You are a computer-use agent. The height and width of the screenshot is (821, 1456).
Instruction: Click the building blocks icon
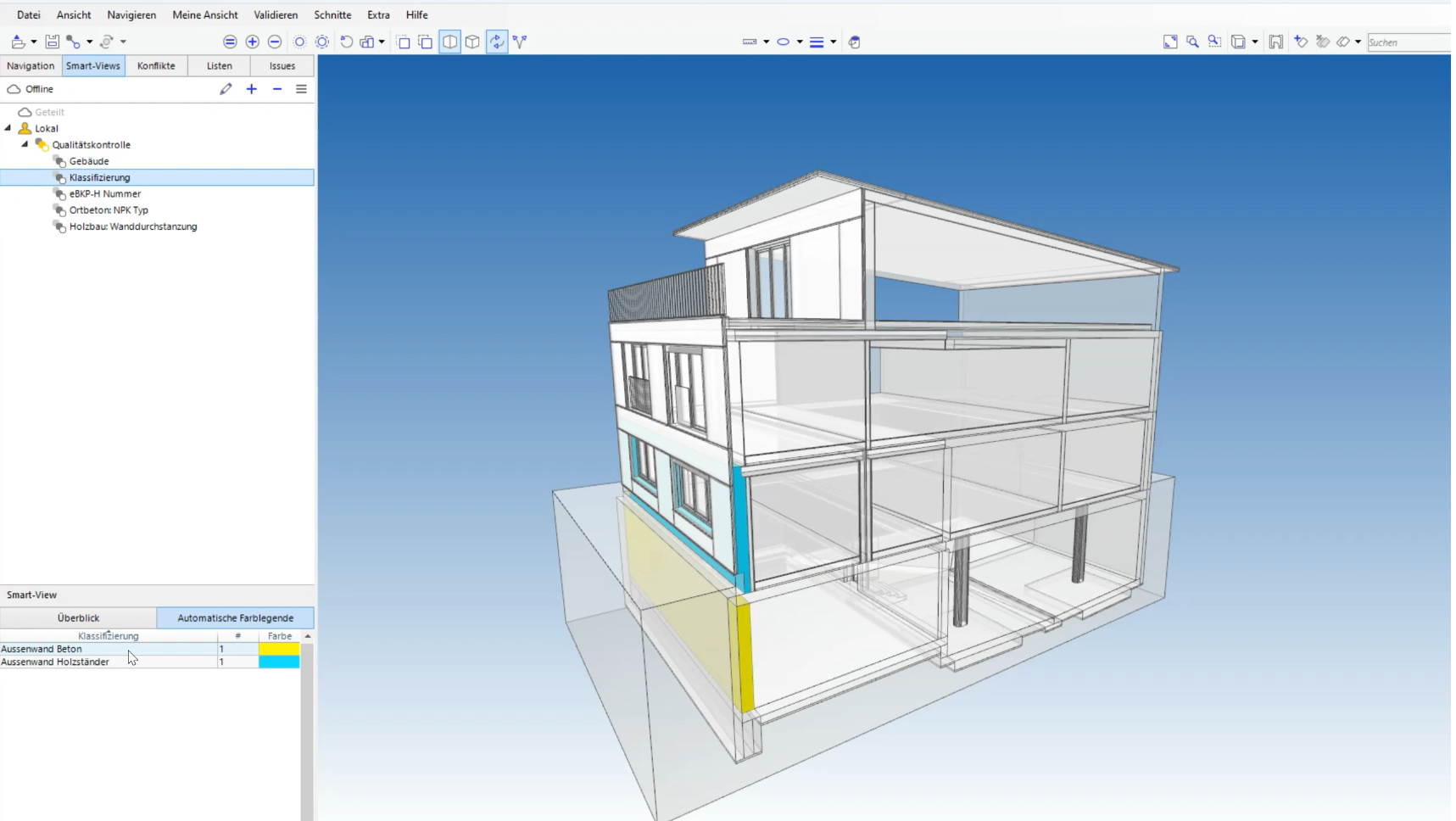pos(367,42)
